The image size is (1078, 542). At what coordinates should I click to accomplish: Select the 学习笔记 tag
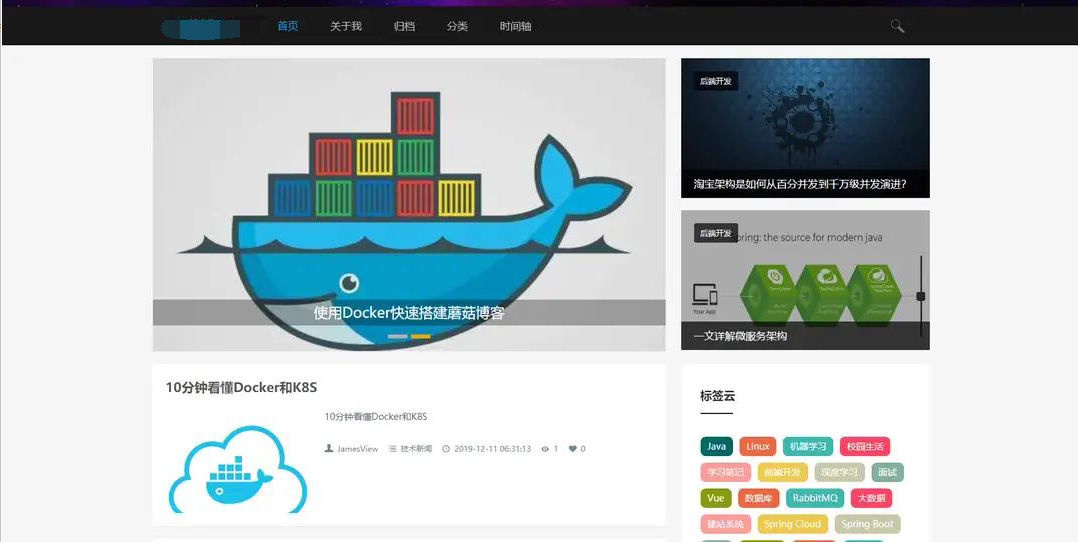[x=725, y=473]
